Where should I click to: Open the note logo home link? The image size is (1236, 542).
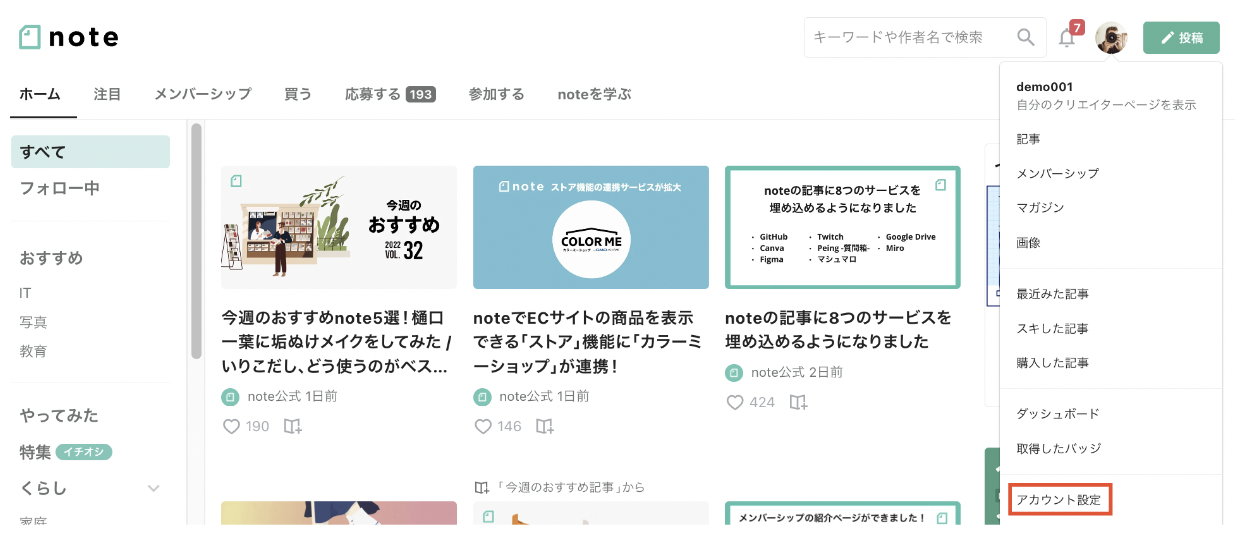click(69, 37)
